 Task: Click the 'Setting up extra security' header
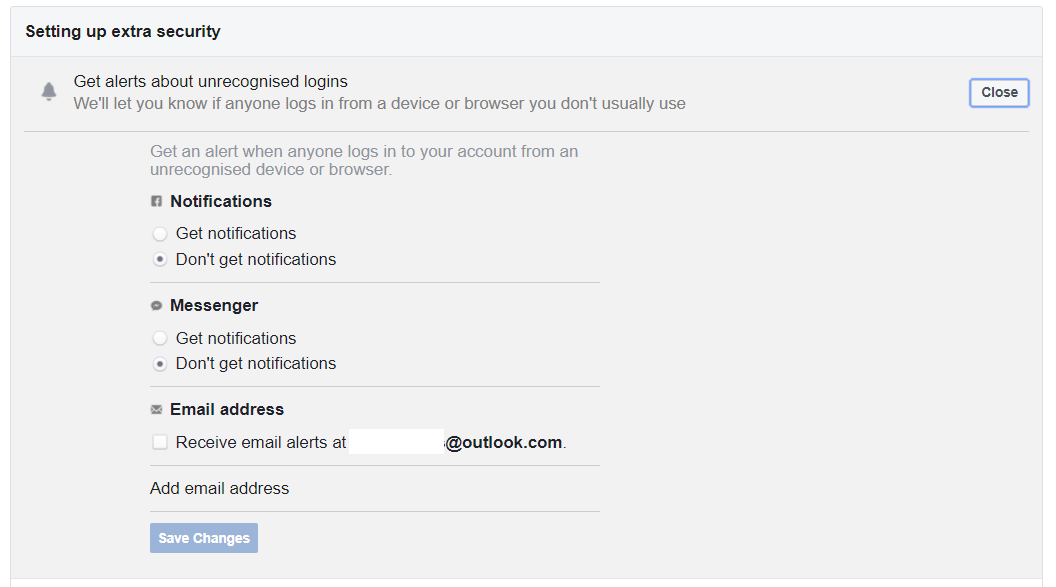[123, 32]
